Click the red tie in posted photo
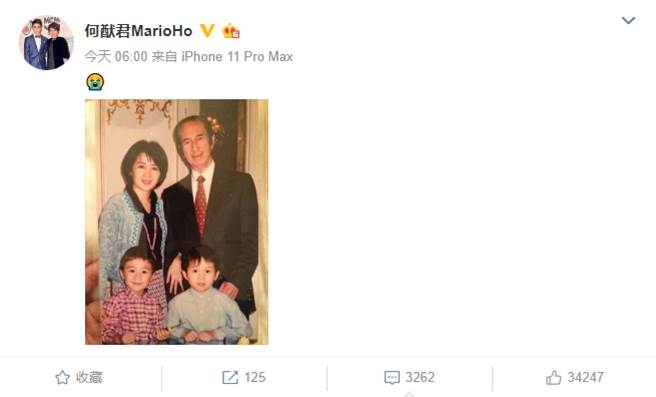 point(201,205)
